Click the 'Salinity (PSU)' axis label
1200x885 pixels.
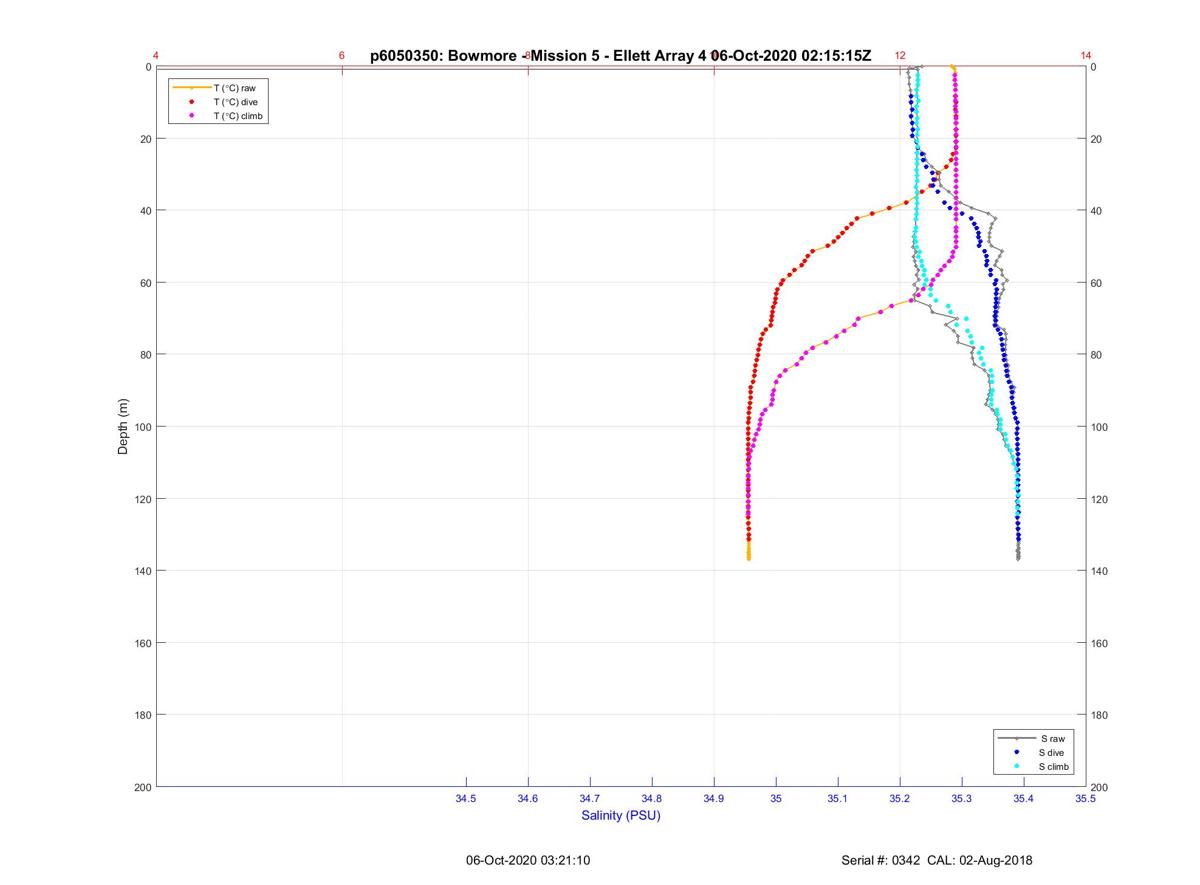click(621, 815)
